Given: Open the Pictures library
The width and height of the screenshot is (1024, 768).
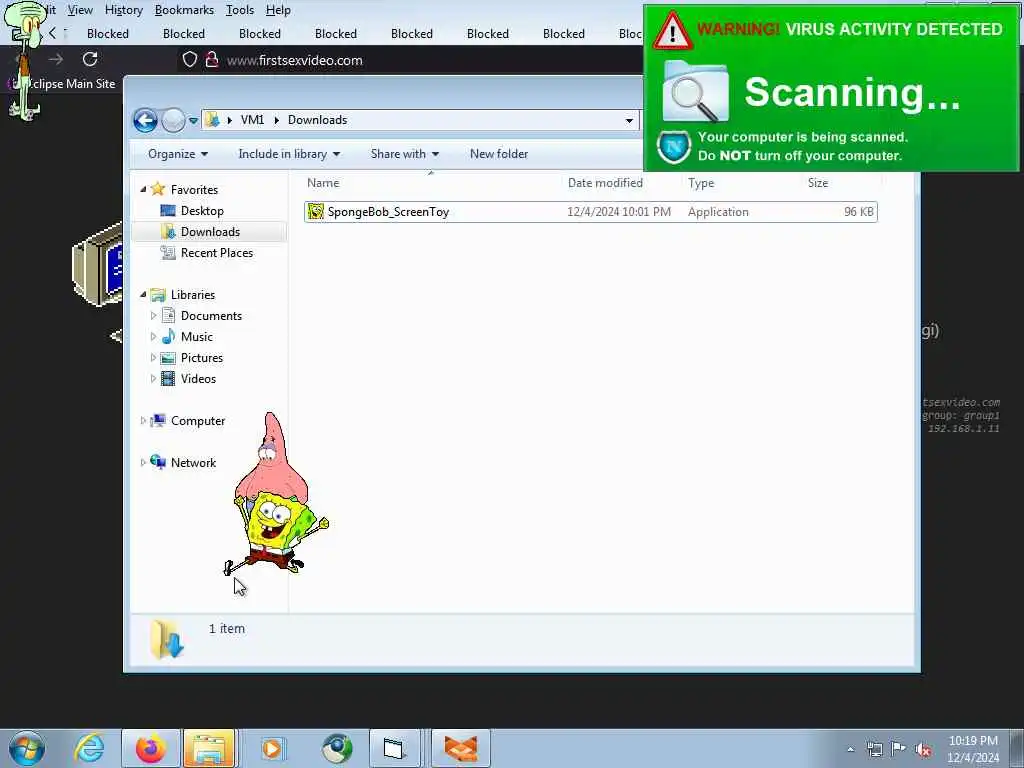Looking at the screenshot, I should tap(202, 358).
